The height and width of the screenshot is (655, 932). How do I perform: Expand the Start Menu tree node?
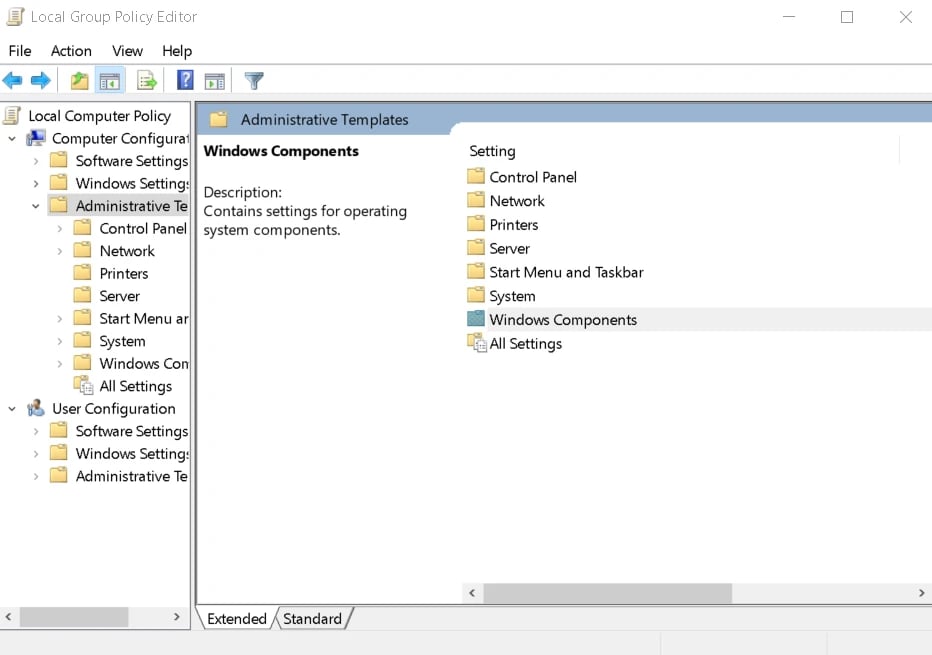point(59,319)
